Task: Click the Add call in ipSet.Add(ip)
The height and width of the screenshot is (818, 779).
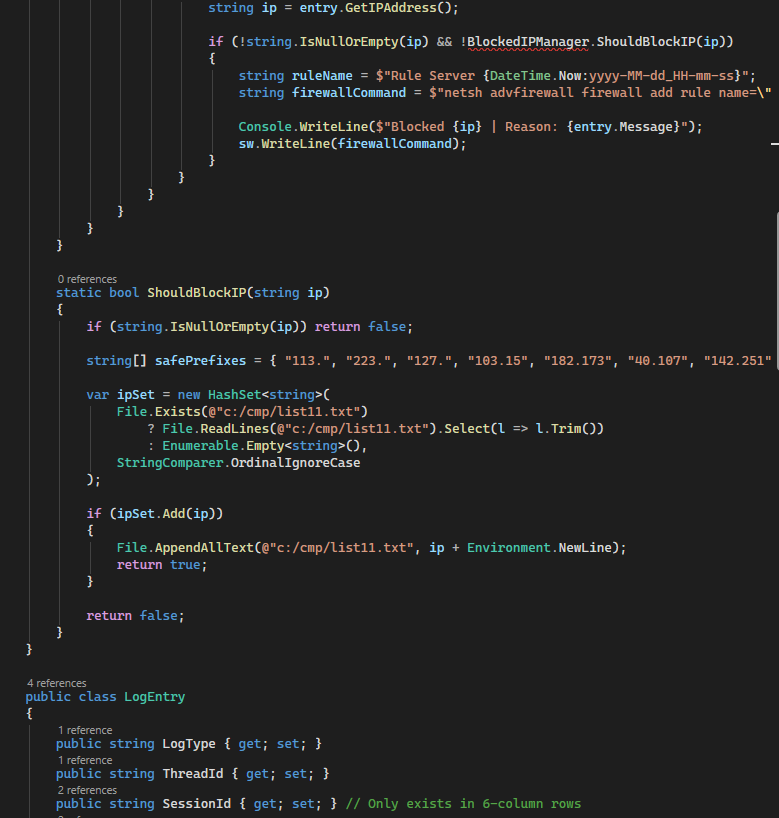Action: pyautogui.click(x=174, y=514)
